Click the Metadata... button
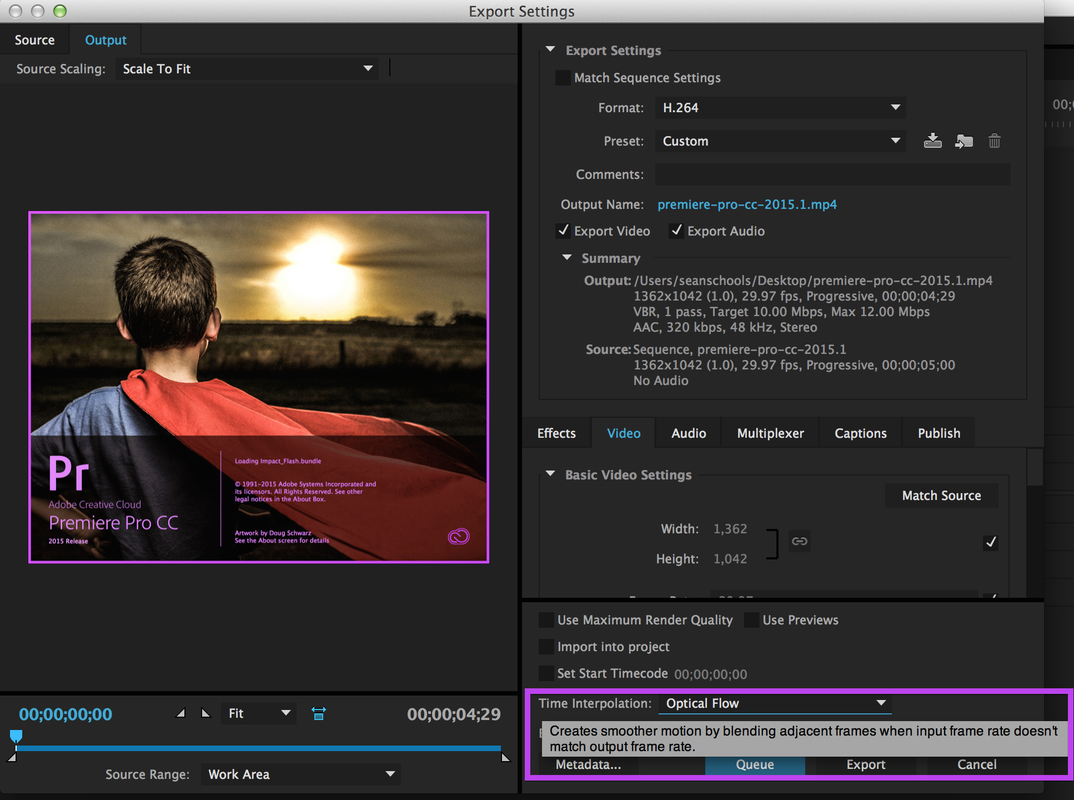Screen dimensions: 1074x800 tap(588, 764)
